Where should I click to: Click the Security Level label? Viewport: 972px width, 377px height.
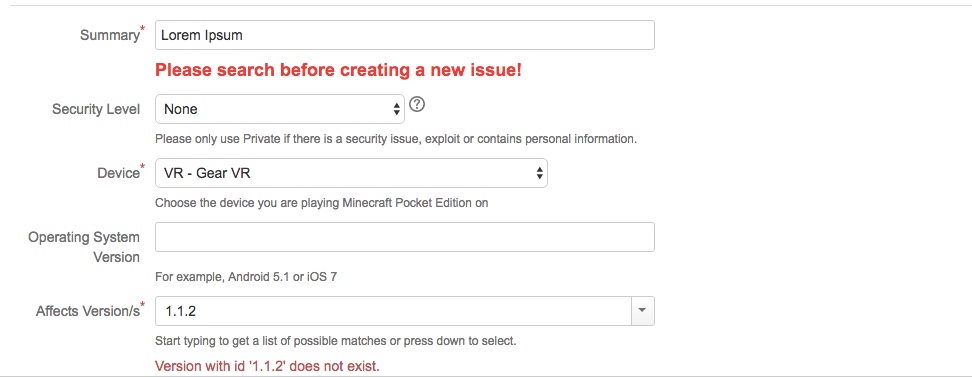(x=96, y=109)
